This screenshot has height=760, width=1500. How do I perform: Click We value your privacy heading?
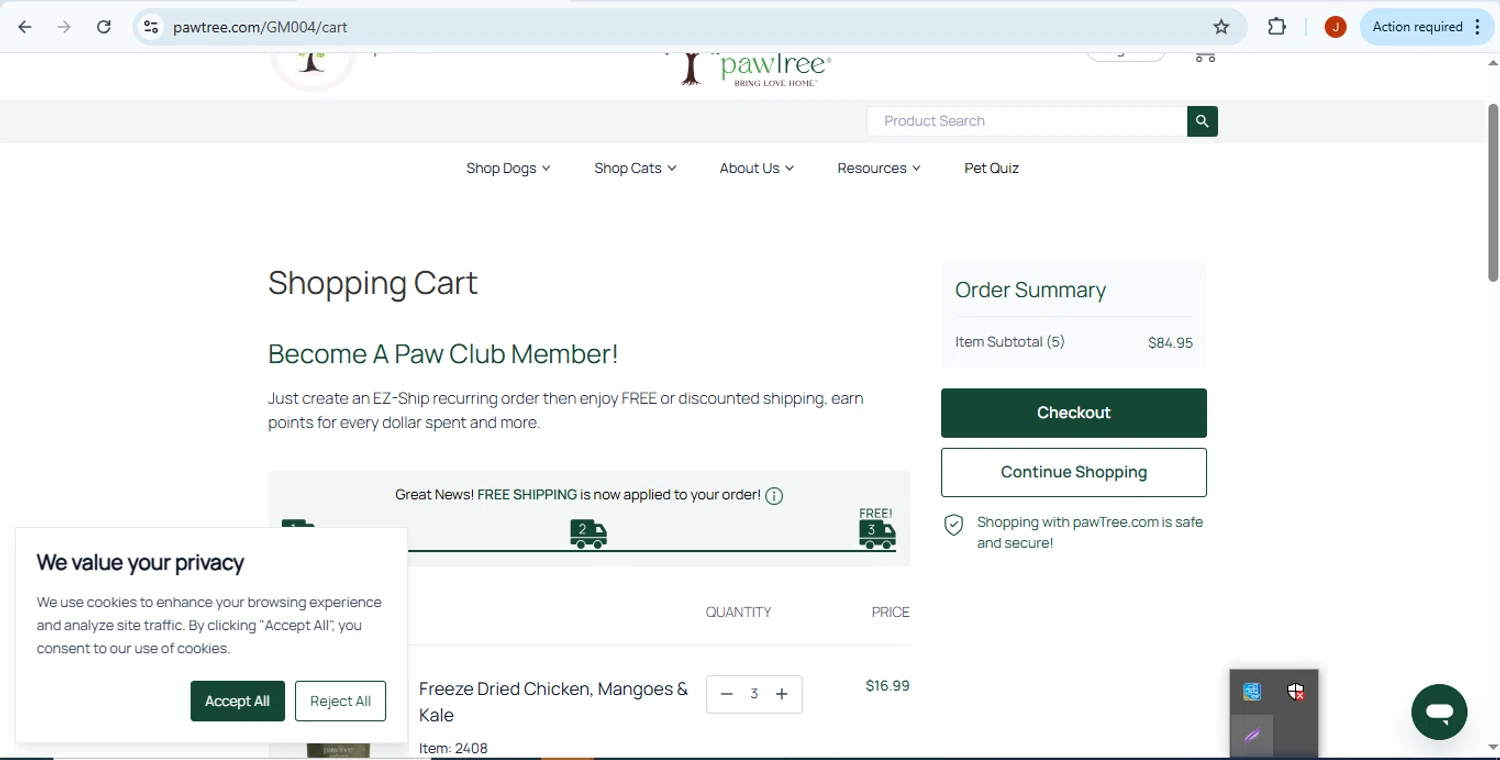pos(140,563)
